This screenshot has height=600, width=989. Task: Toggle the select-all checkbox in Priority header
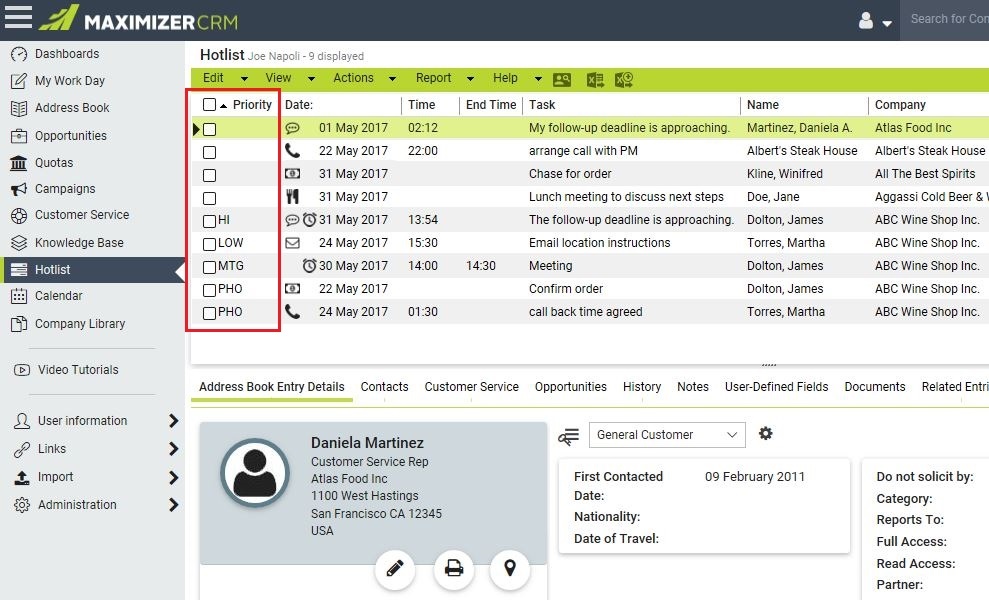tap(209, 105)
